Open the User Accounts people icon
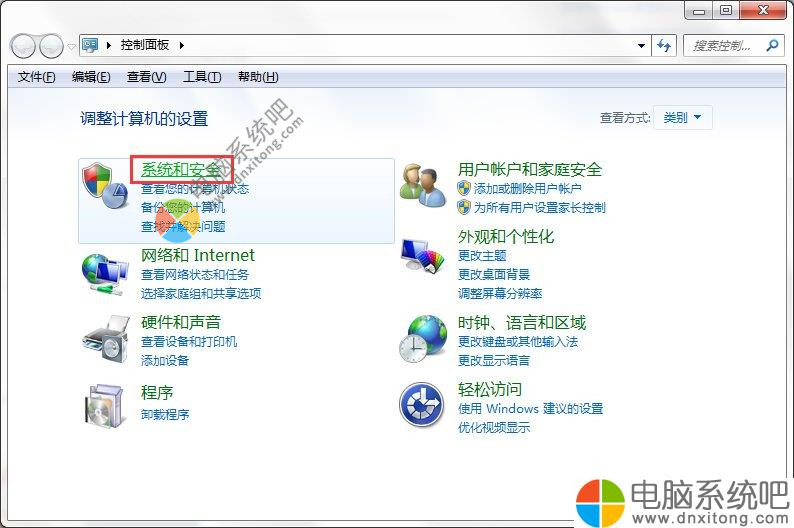Screen dimensions: 794x528 (x=423, y=185)
